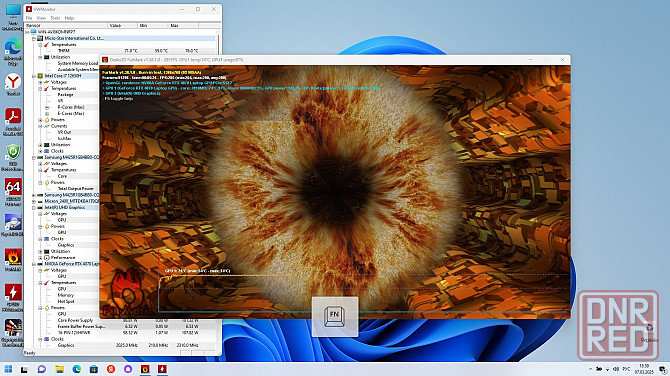This screenshot has height=376, width=670.
Task: Open the Chat icon on the taskbar
Action: [x=42, y=369]
